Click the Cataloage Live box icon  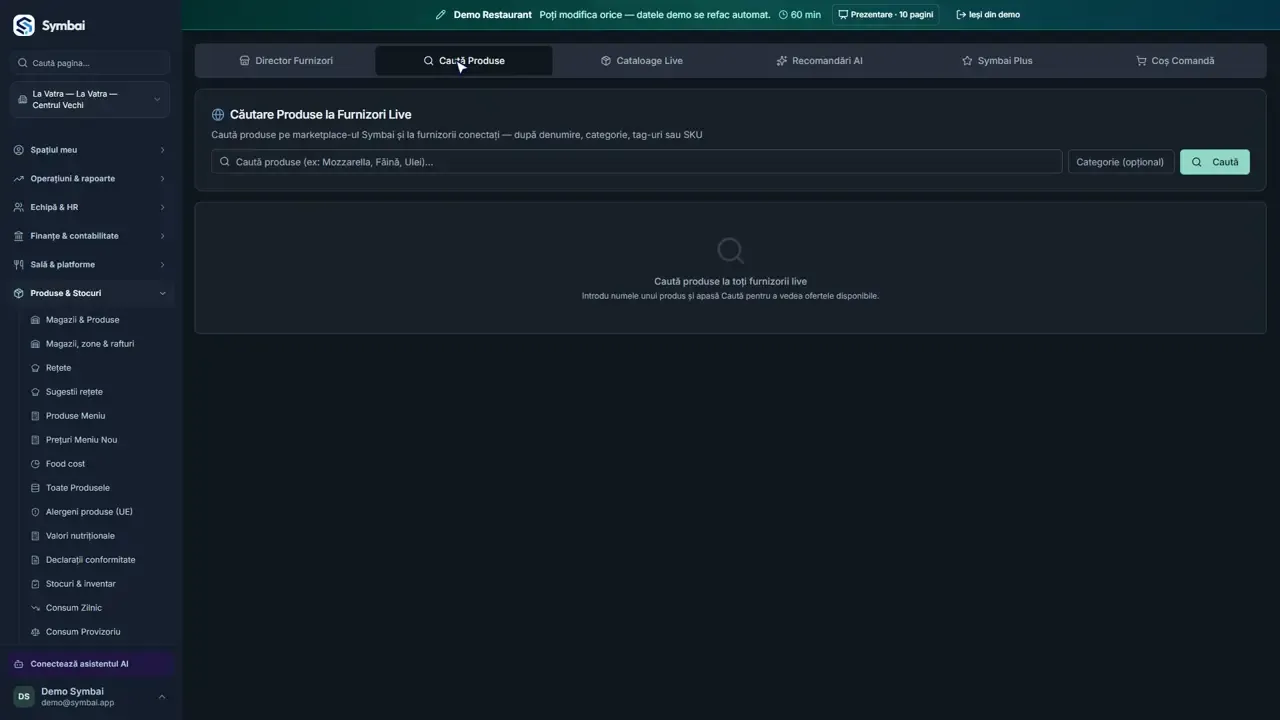pyautogui.click(x=606, y=61)
